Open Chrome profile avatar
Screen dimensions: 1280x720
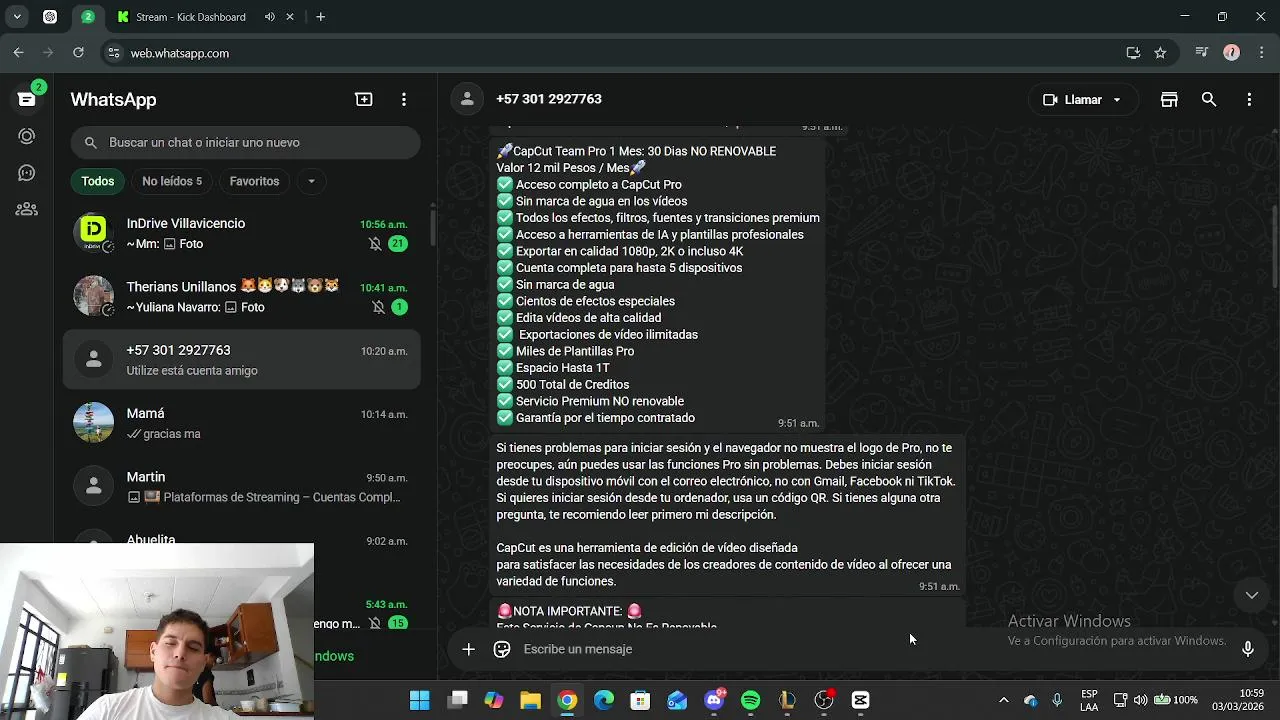pyautogui.click(x=1232, y=53)
